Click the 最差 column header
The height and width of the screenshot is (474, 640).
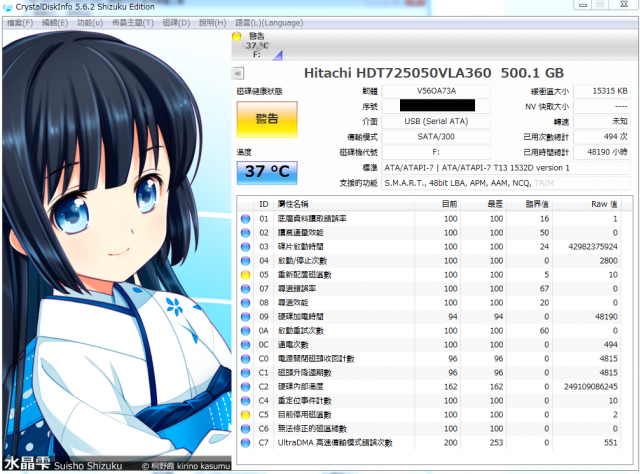[x=484, y=204]
